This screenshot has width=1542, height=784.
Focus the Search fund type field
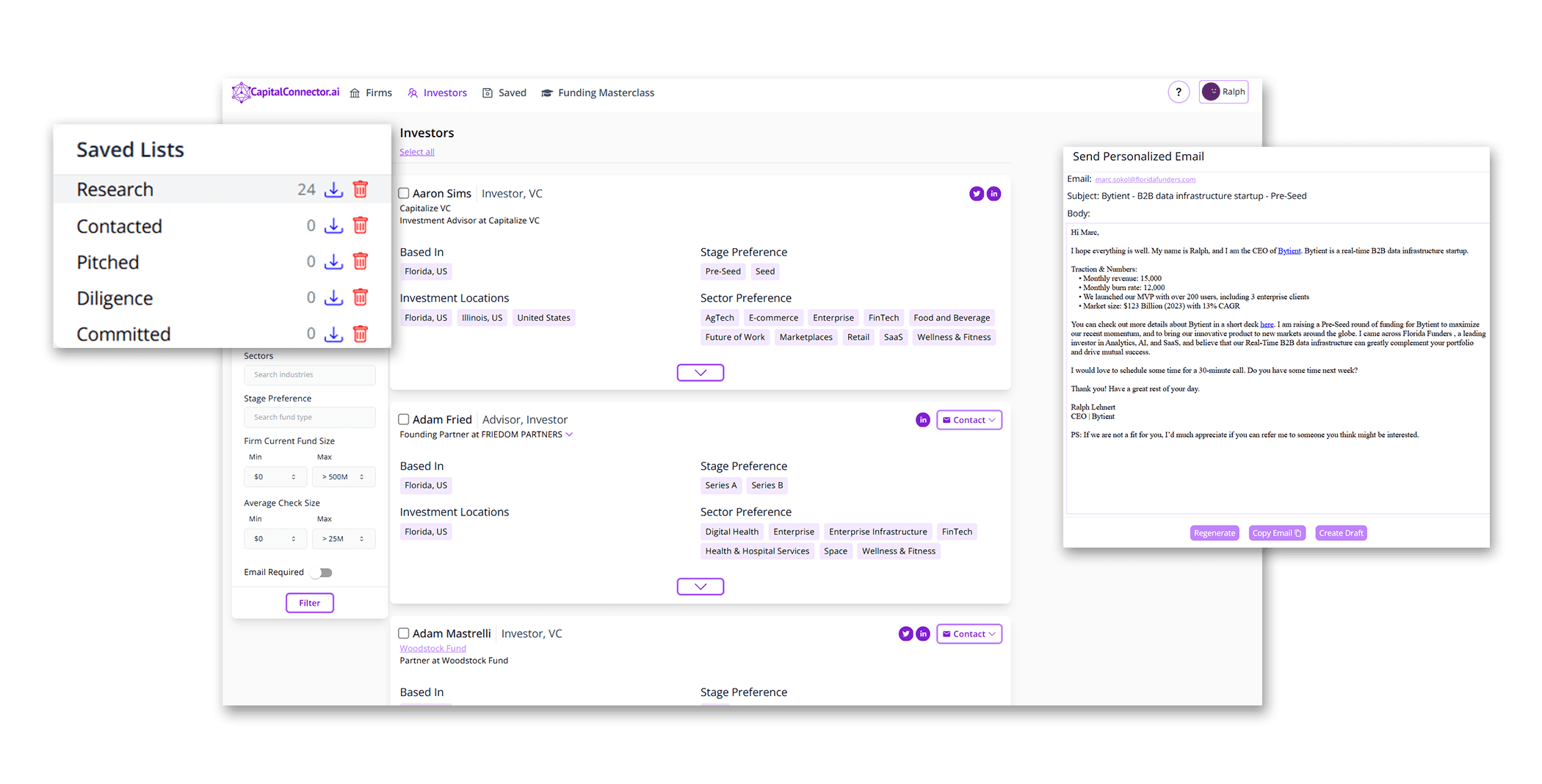310,418
